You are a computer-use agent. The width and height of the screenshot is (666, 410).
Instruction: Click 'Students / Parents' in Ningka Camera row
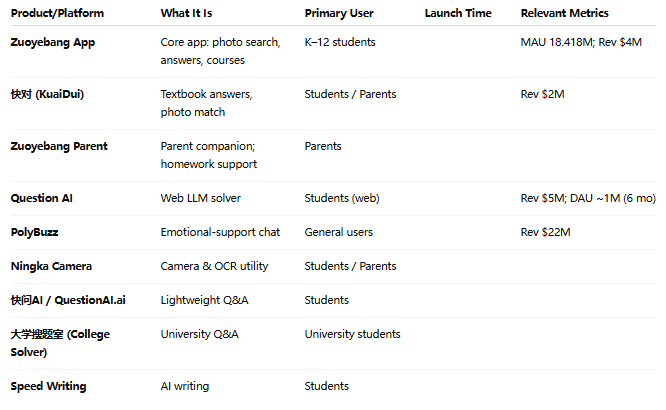tap(350, 266)
